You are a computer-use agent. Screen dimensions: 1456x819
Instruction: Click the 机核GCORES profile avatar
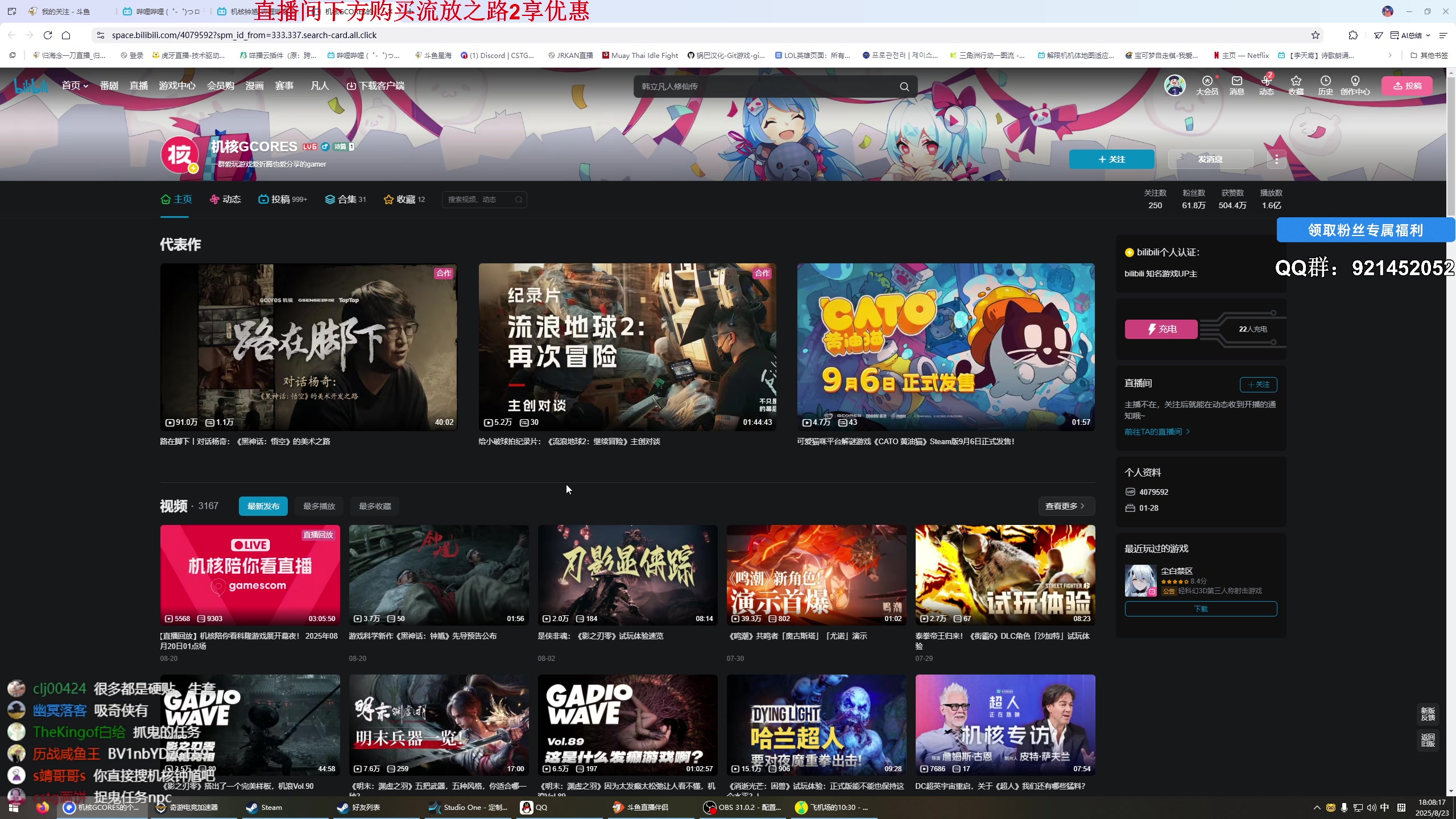pos(180,154)
